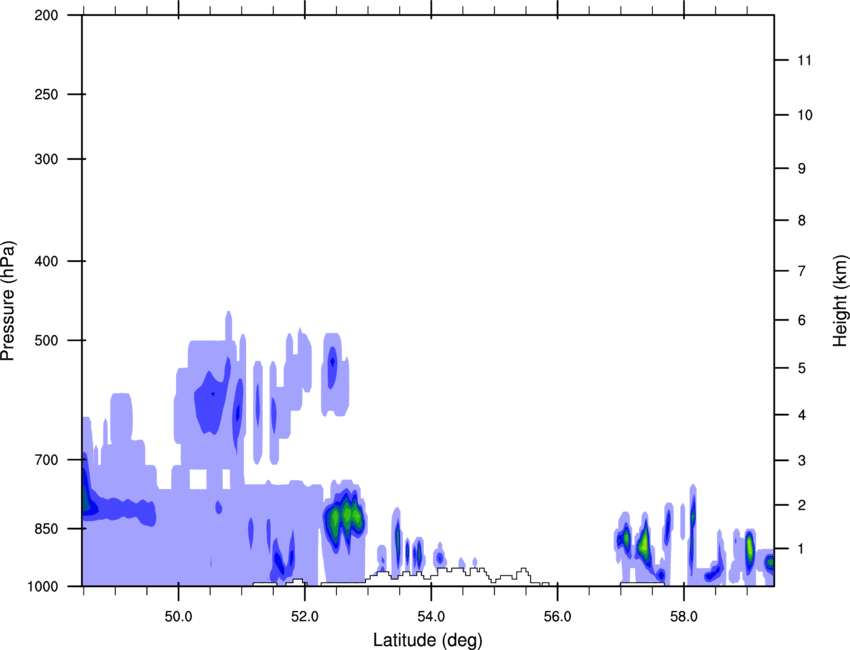The width and height of the screenshot is (850, 650).
Task: Click height tick label 4
Action: tap(802, 415)
